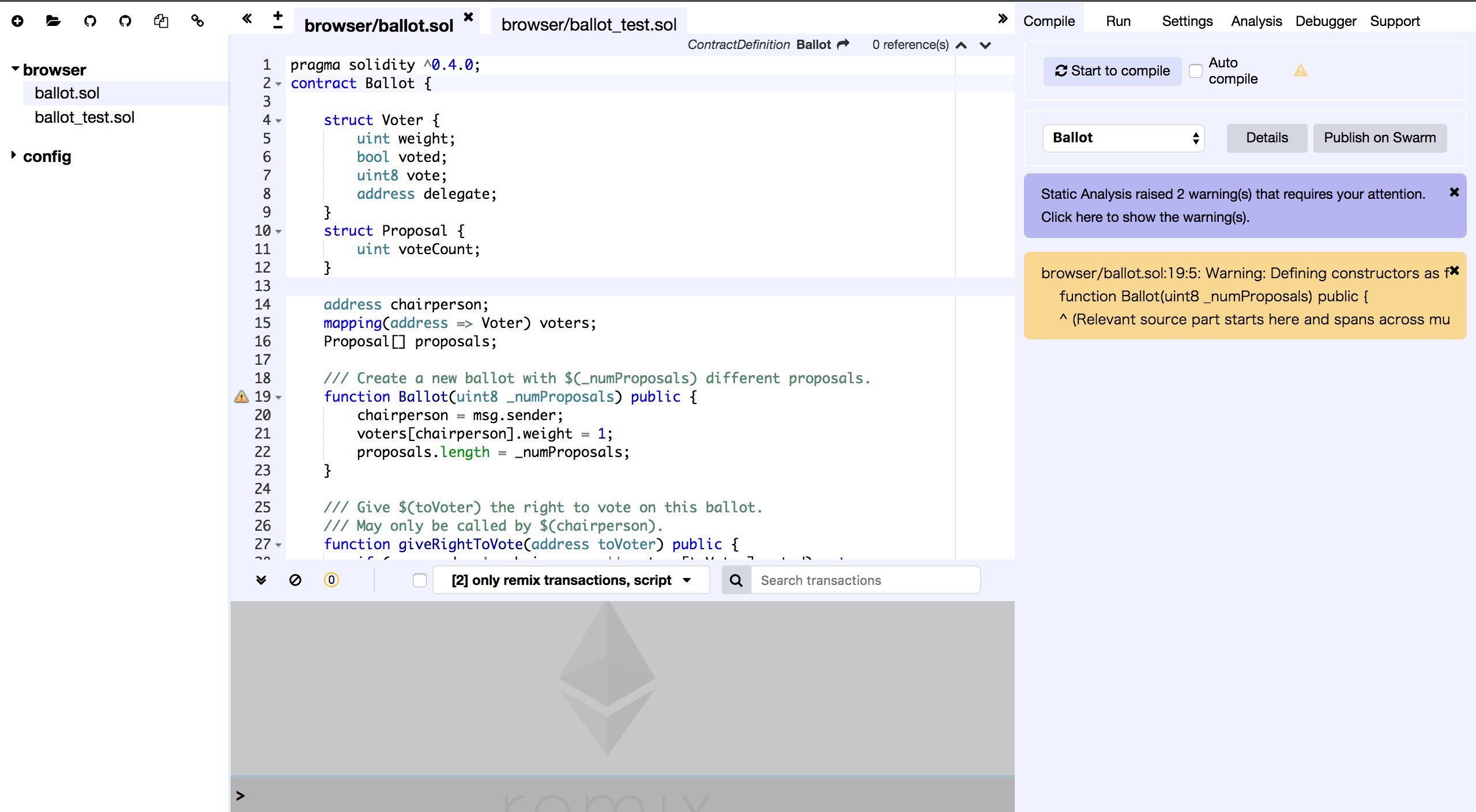Publish files to GitHub gist icon
This screenshot has height=812, width=1476.
pyautogui.click(x=90, y=21)
